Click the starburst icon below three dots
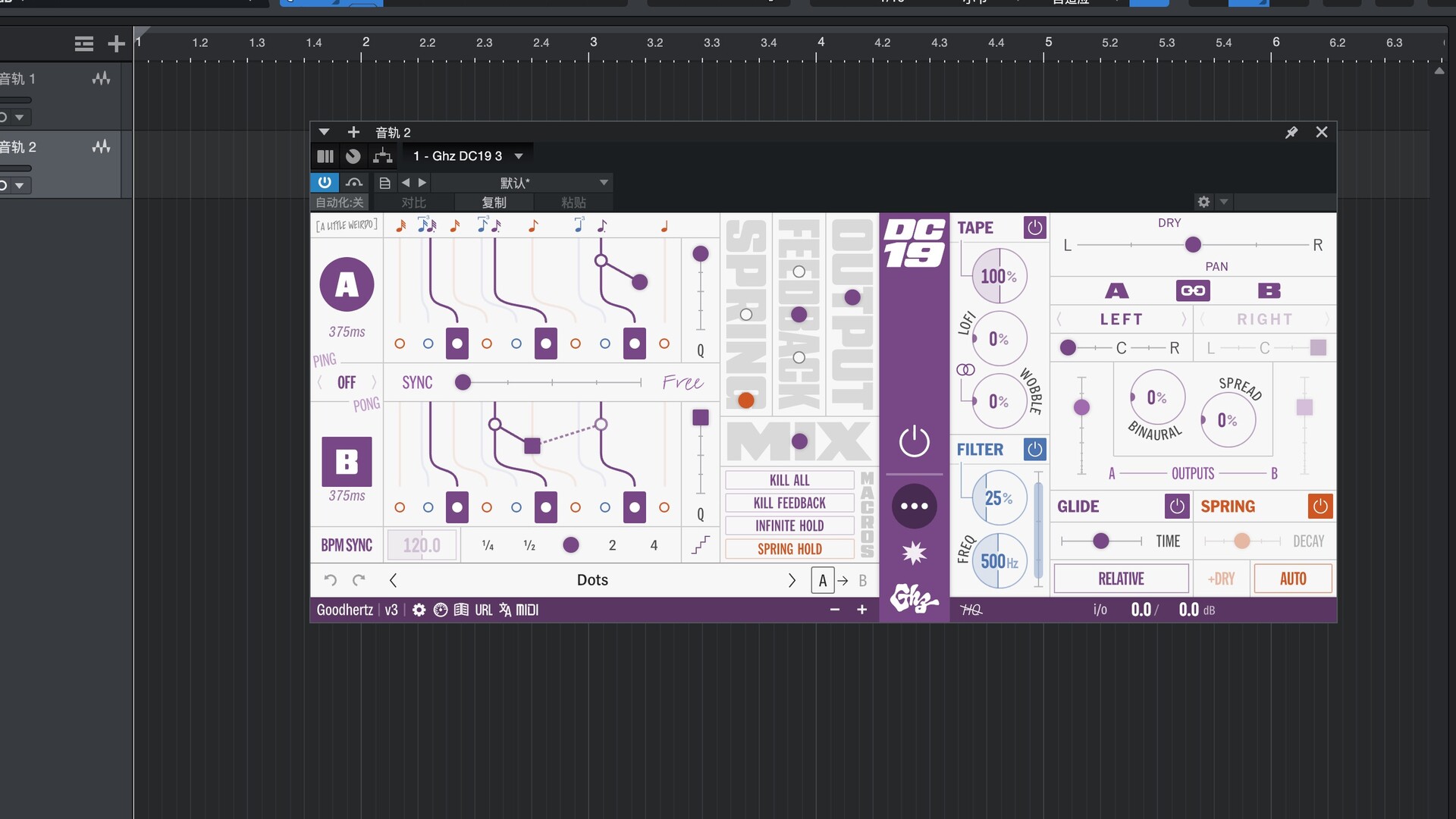 tap(914, 553)
